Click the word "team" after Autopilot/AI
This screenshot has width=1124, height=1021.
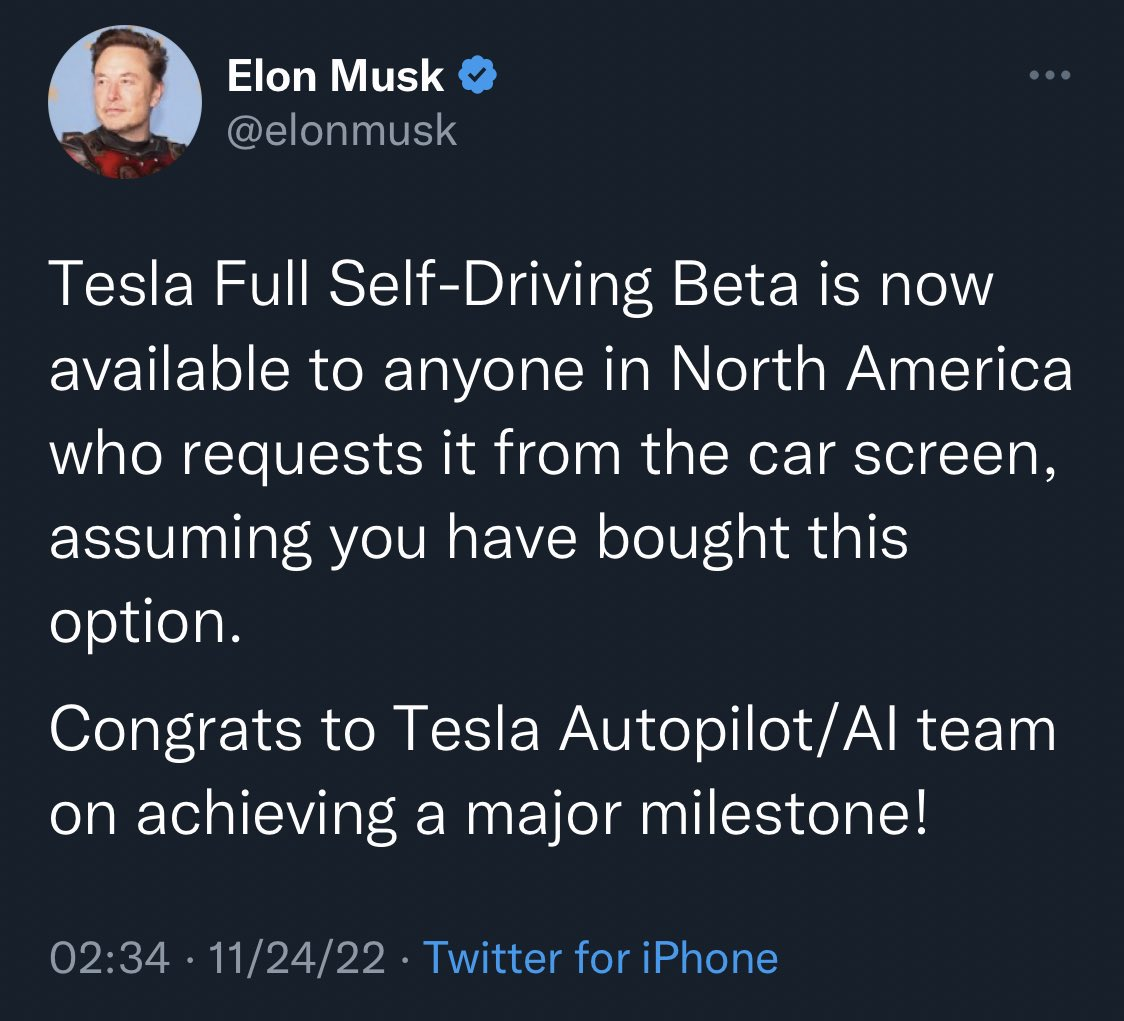coord(986,730)
